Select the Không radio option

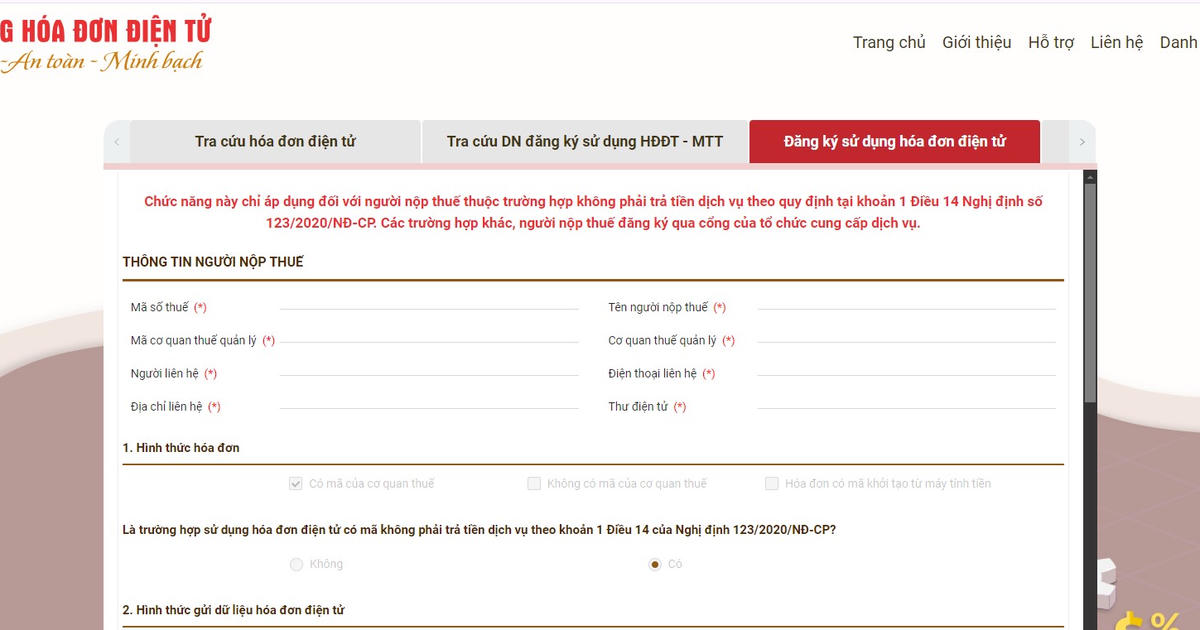tap(296, 564)
